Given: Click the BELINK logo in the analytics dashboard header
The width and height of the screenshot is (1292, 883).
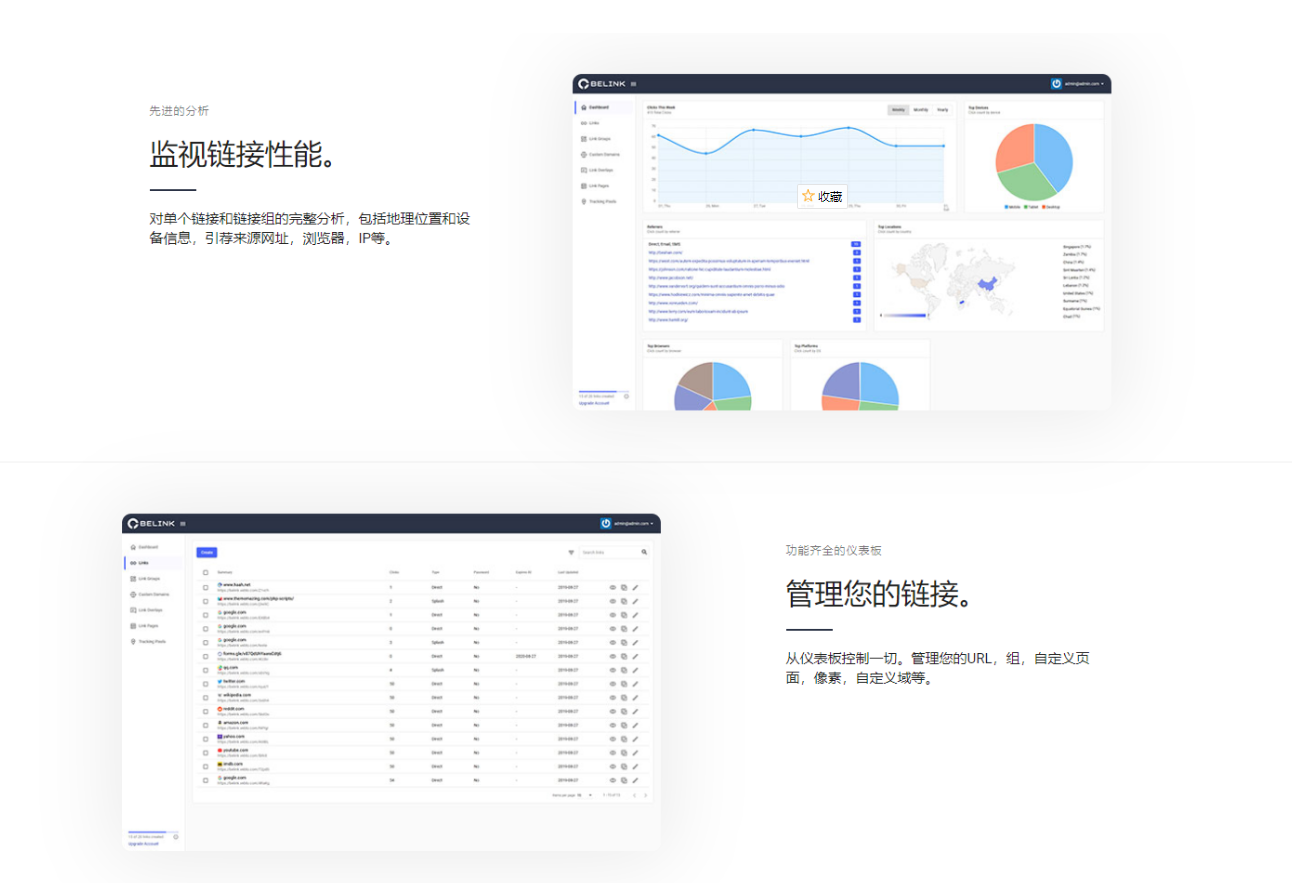Looking at the screenshot, I should pyautogui.click(x=601, y=84).
